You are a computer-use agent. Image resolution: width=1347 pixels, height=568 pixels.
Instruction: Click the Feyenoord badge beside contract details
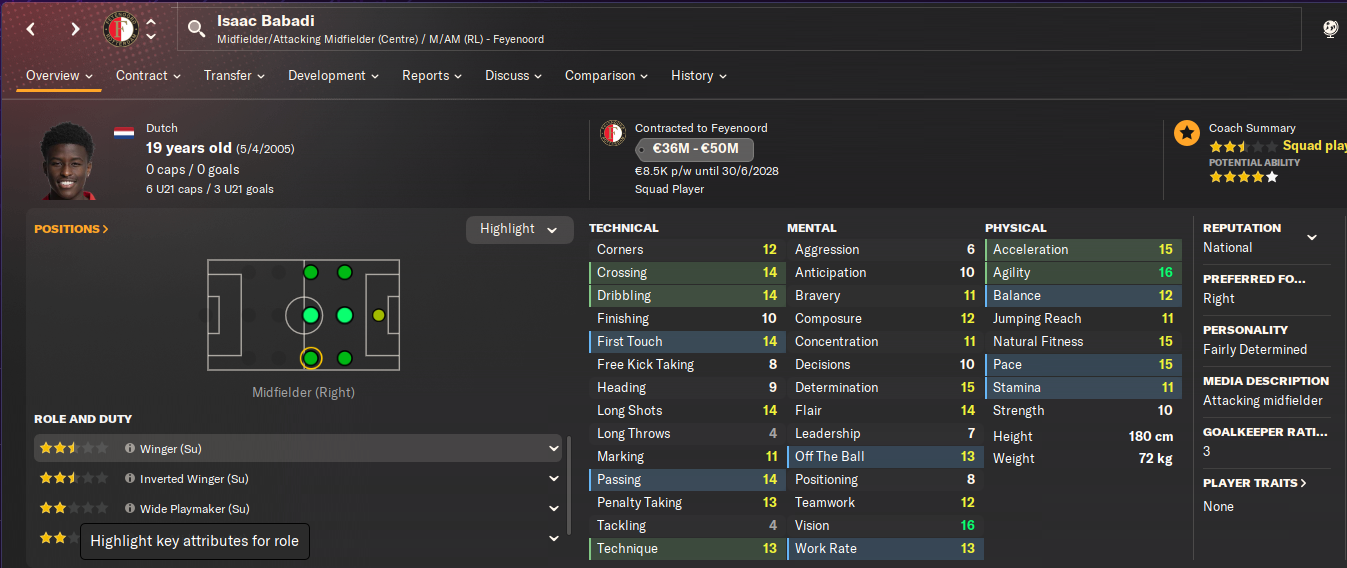613,133
